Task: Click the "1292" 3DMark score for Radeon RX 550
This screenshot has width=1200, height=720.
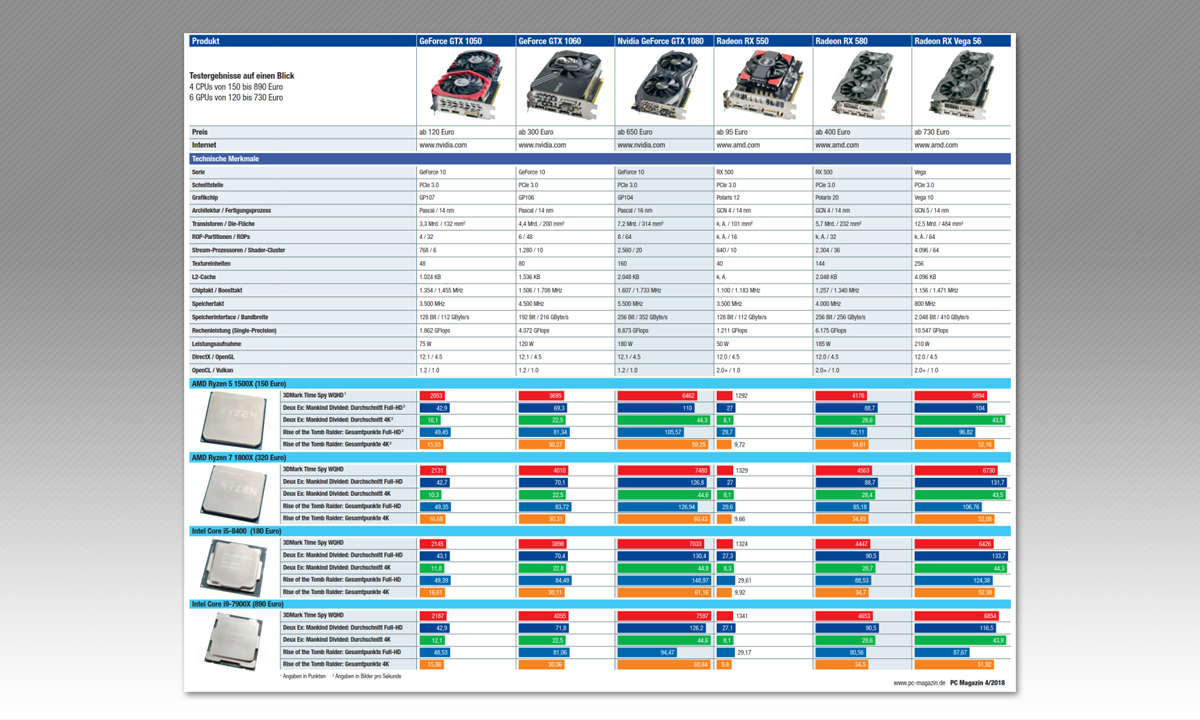Action: coord(742,395)
